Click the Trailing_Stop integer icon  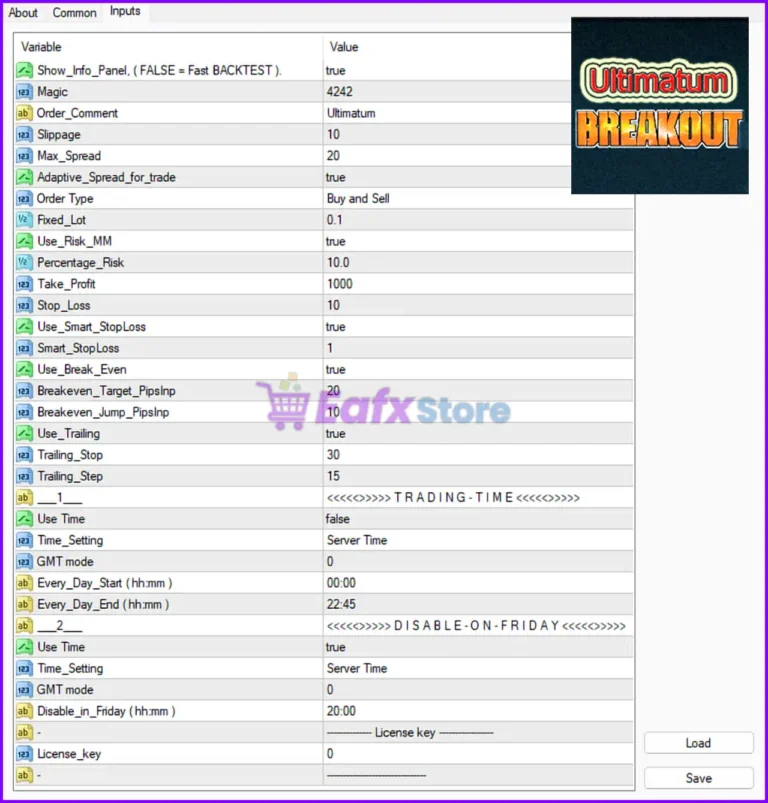tap(24, 455)
